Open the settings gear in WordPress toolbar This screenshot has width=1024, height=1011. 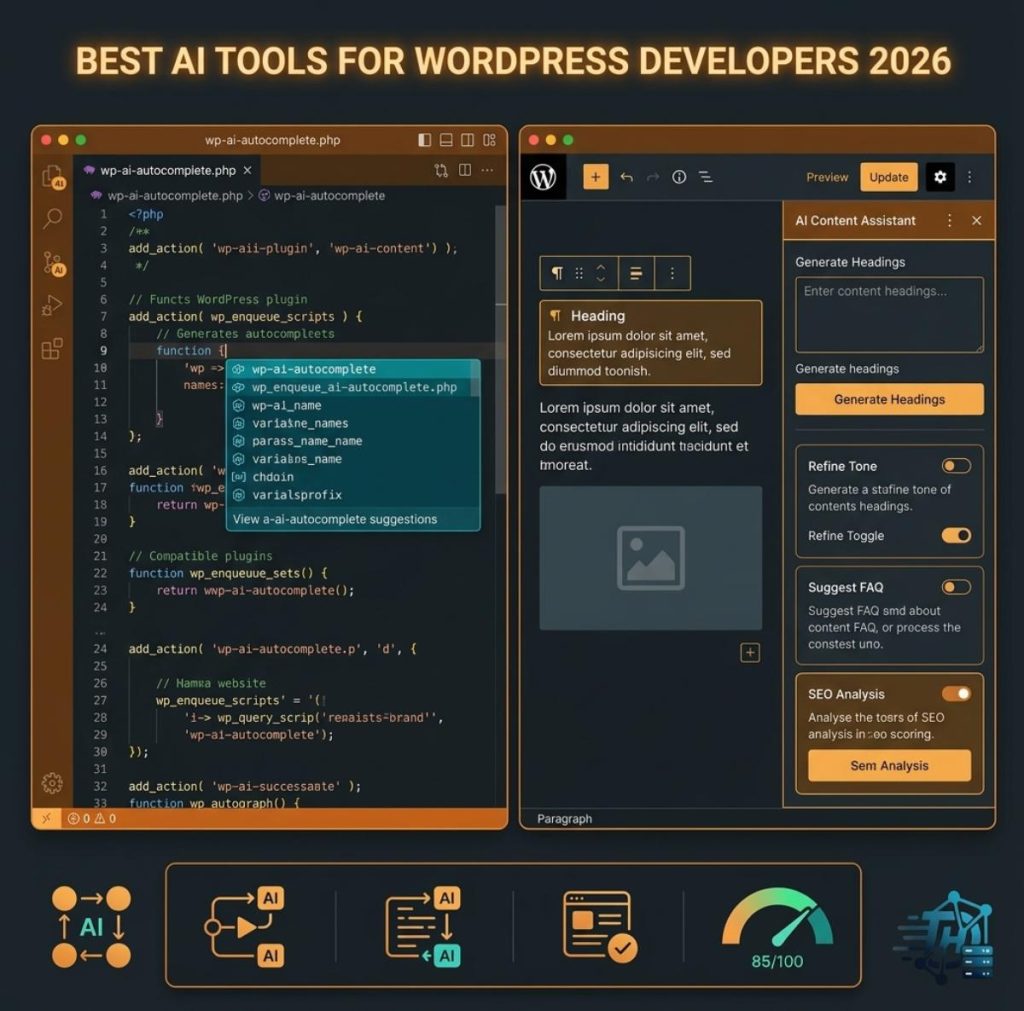940,177
